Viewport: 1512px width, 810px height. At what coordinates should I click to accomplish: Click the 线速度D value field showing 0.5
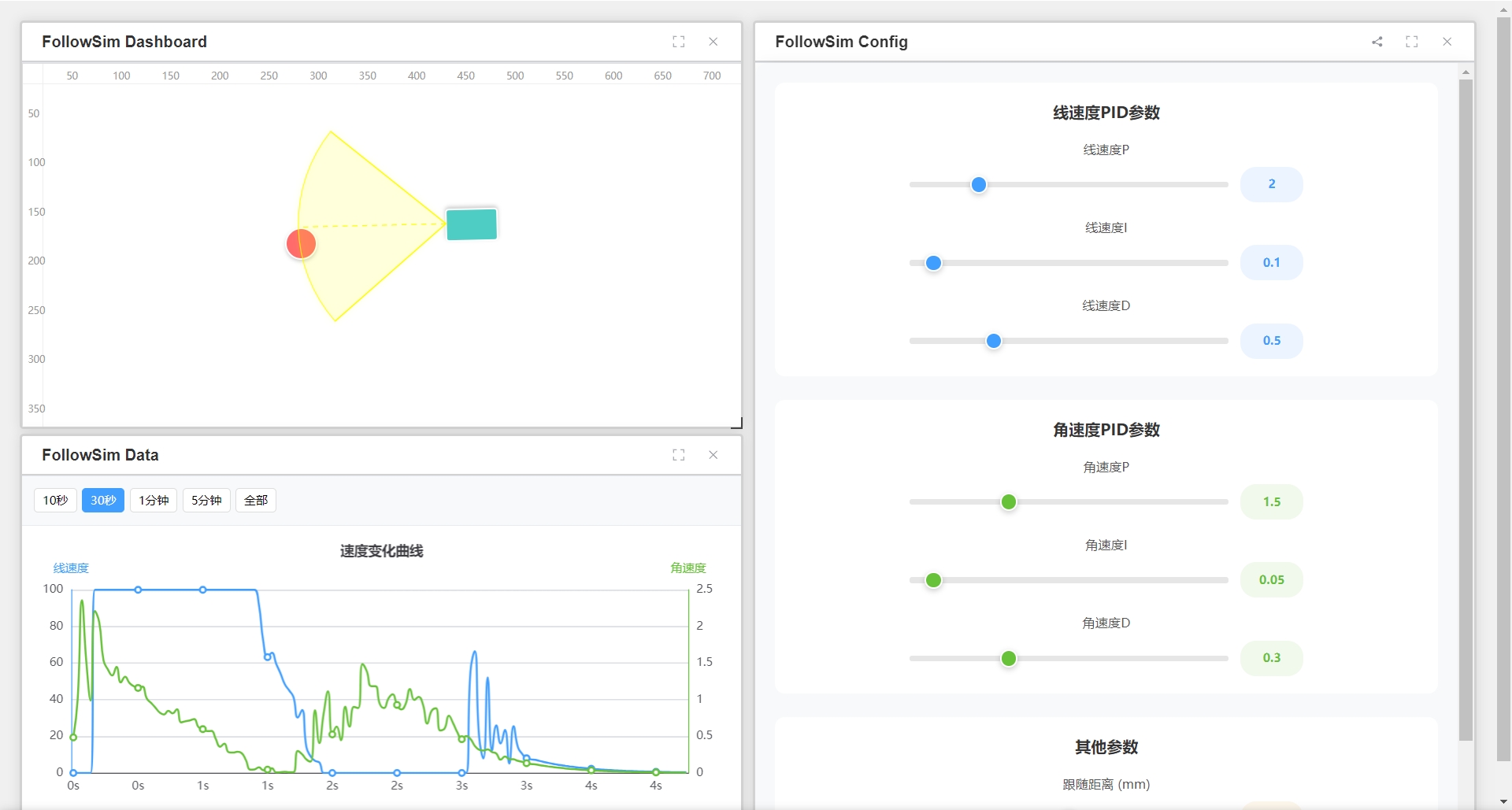click(1272, 340)
